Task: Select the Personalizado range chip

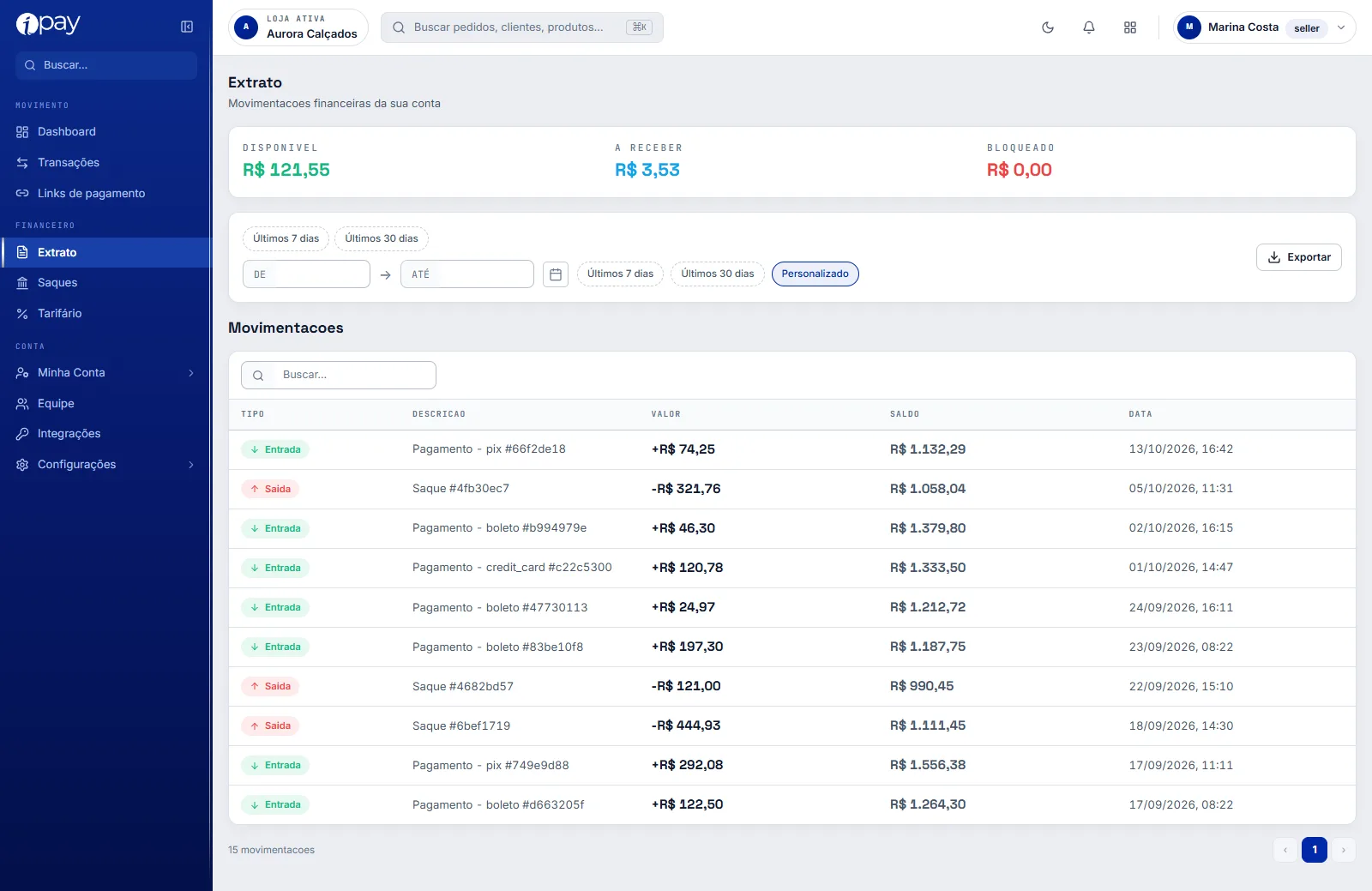Action: [815, 274]
